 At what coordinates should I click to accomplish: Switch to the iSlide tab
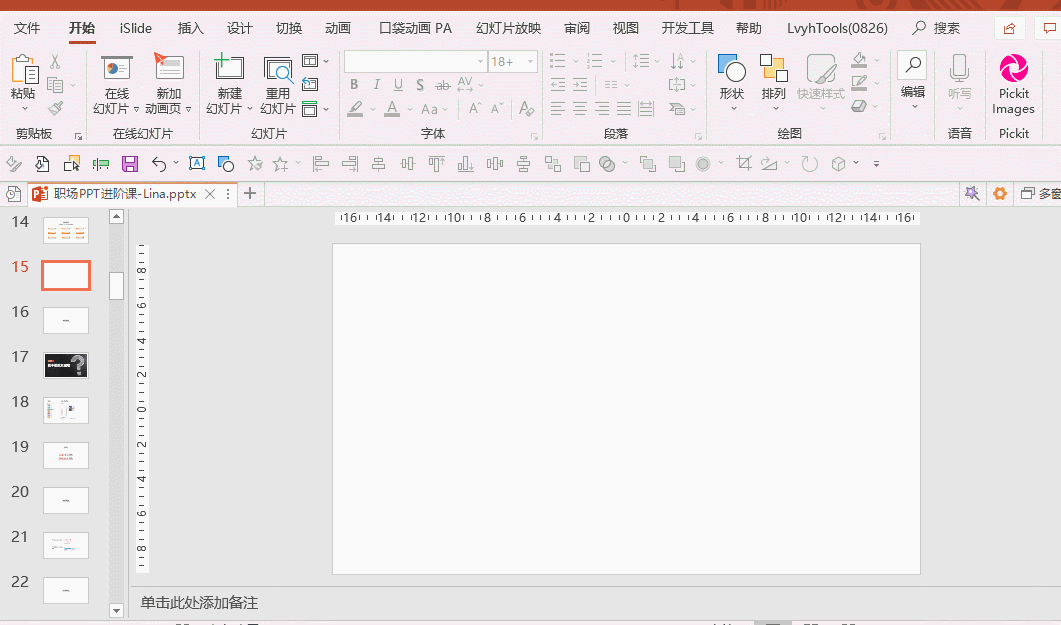pyautogui.click(x=135, y=28)
